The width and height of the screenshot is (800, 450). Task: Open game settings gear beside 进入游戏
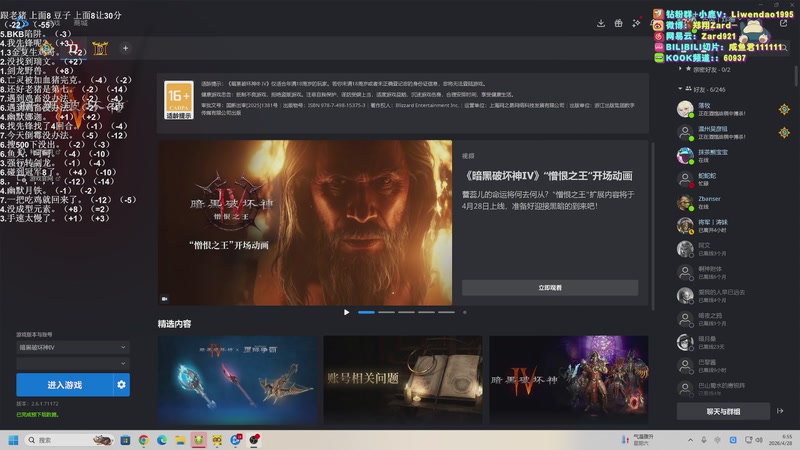pyautogui.click(x=121, y=385)
